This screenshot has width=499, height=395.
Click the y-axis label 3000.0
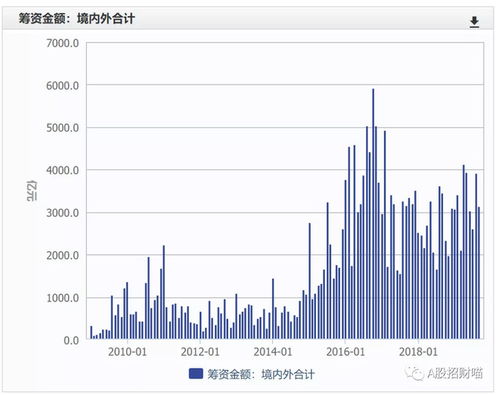tap(63, 213)
